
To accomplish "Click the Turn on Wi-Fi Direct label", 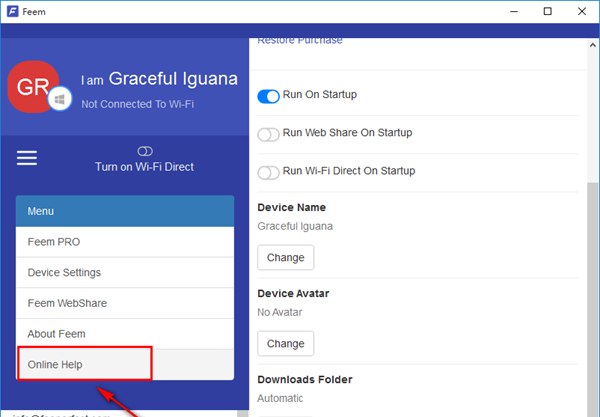I will tap(144, 167).
